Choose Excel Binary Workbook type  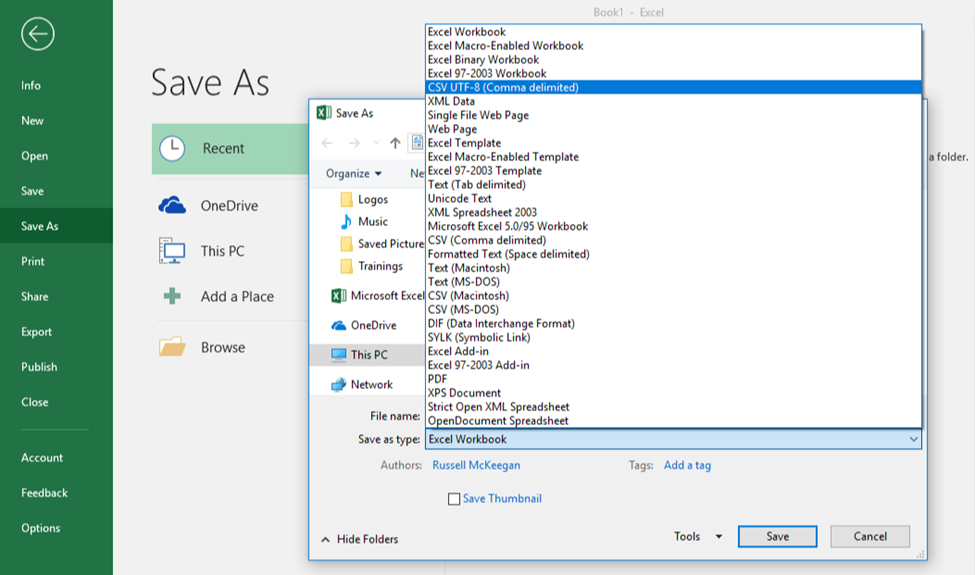(x=673, y=60)
